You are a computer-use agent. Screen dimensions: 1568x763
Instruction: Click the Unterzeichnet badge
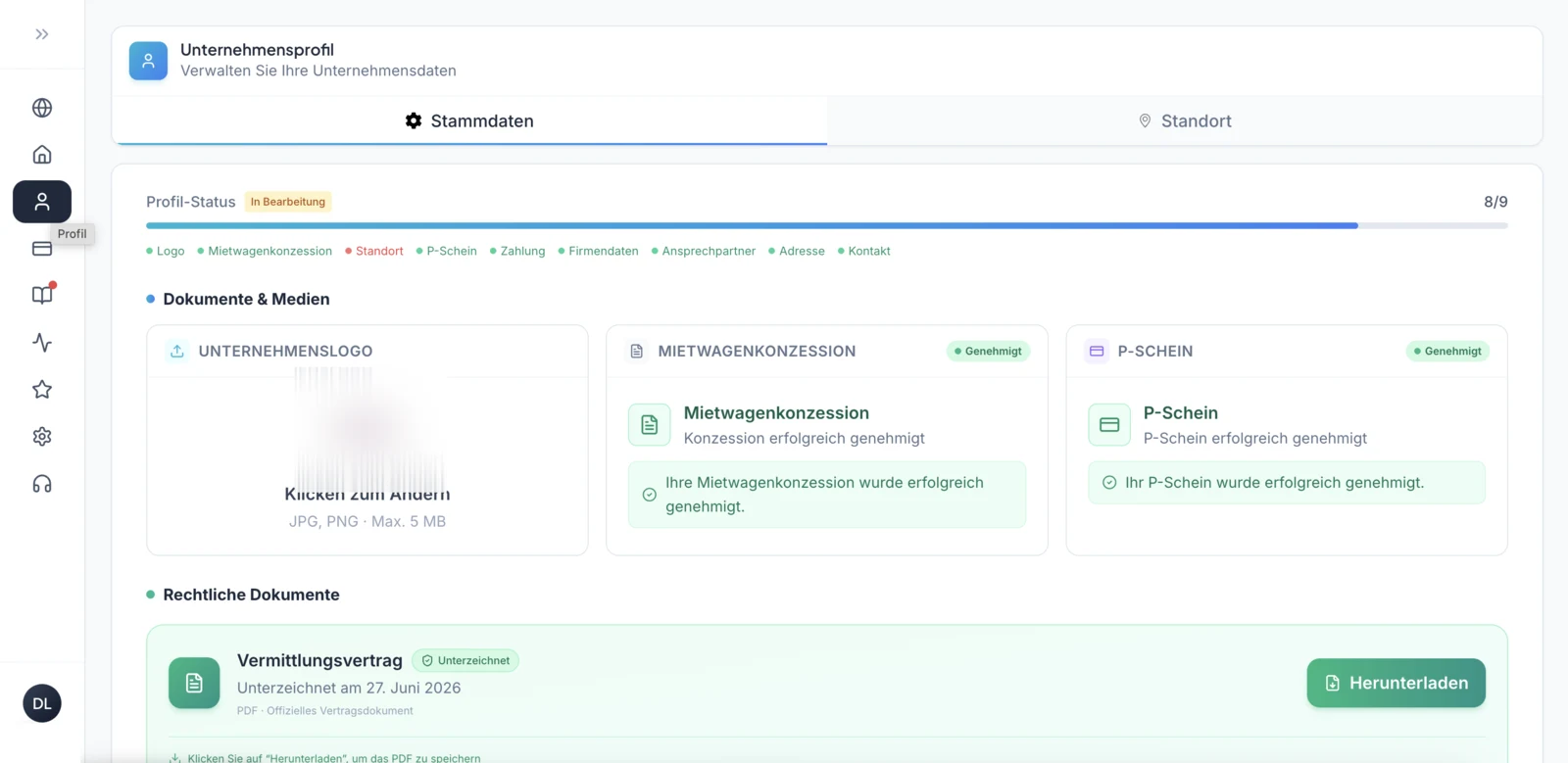tap(465, 661)
